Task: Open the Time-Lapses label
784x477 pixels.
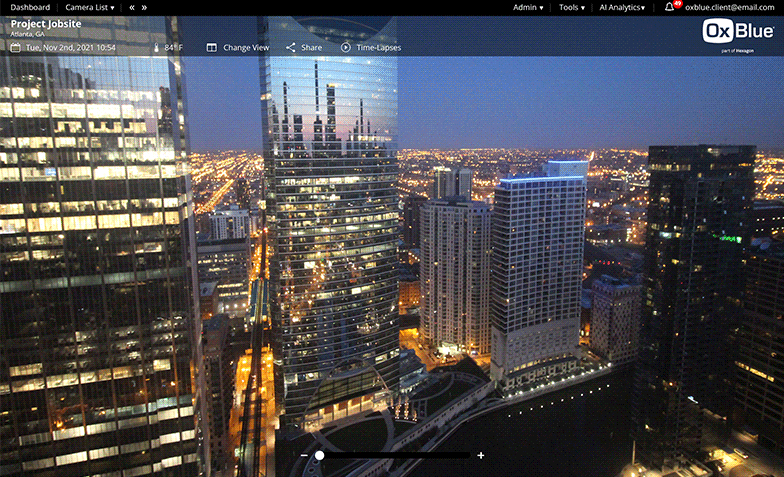Action: [x=379, y=47]
